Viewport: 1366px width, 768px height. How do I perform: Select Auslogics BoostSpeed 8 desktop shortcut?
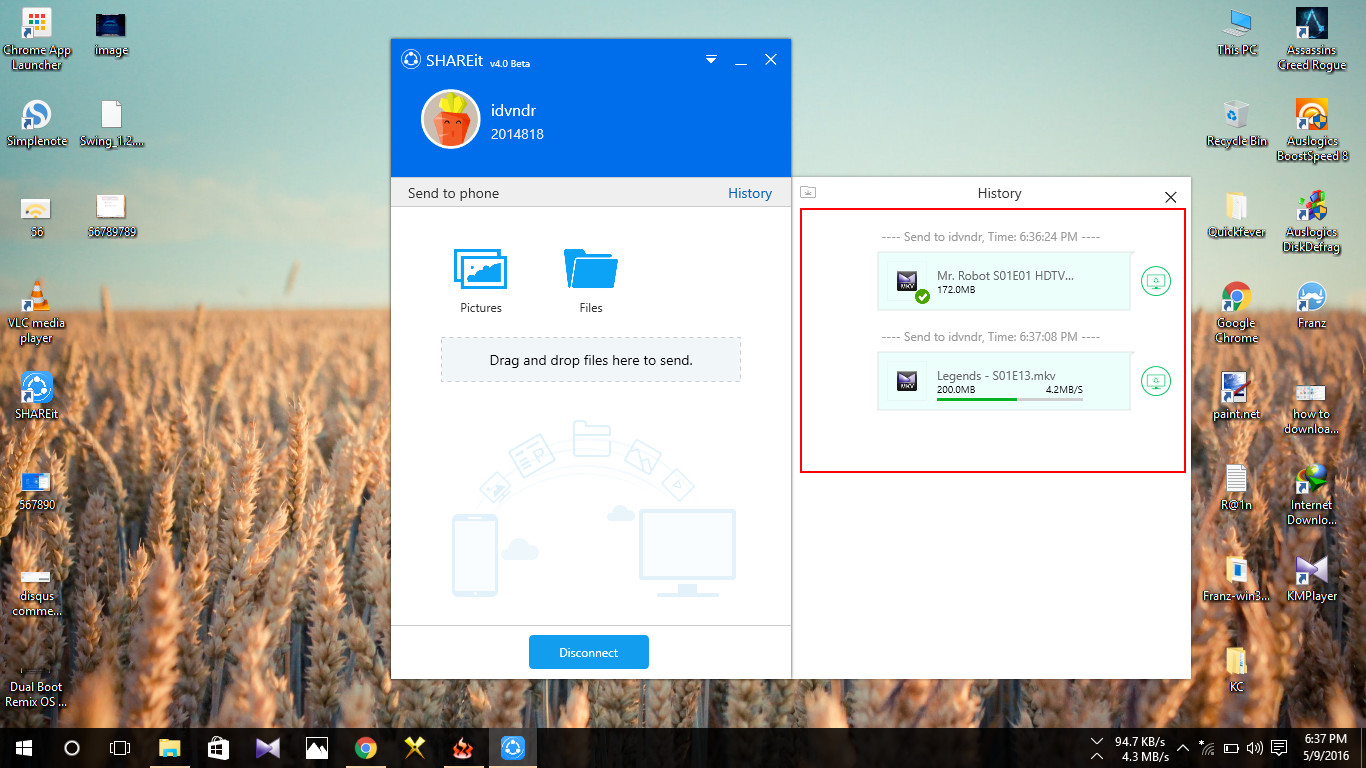tap(1311, 130)
